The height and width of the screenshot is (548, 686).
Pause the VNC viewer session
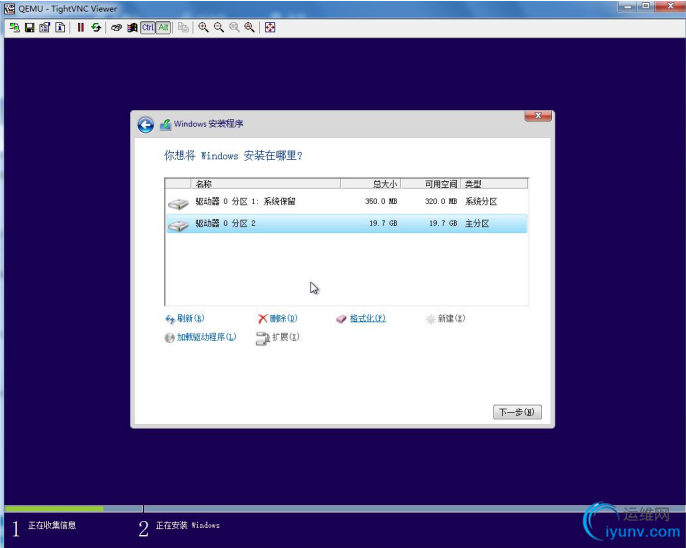point(80,28)
